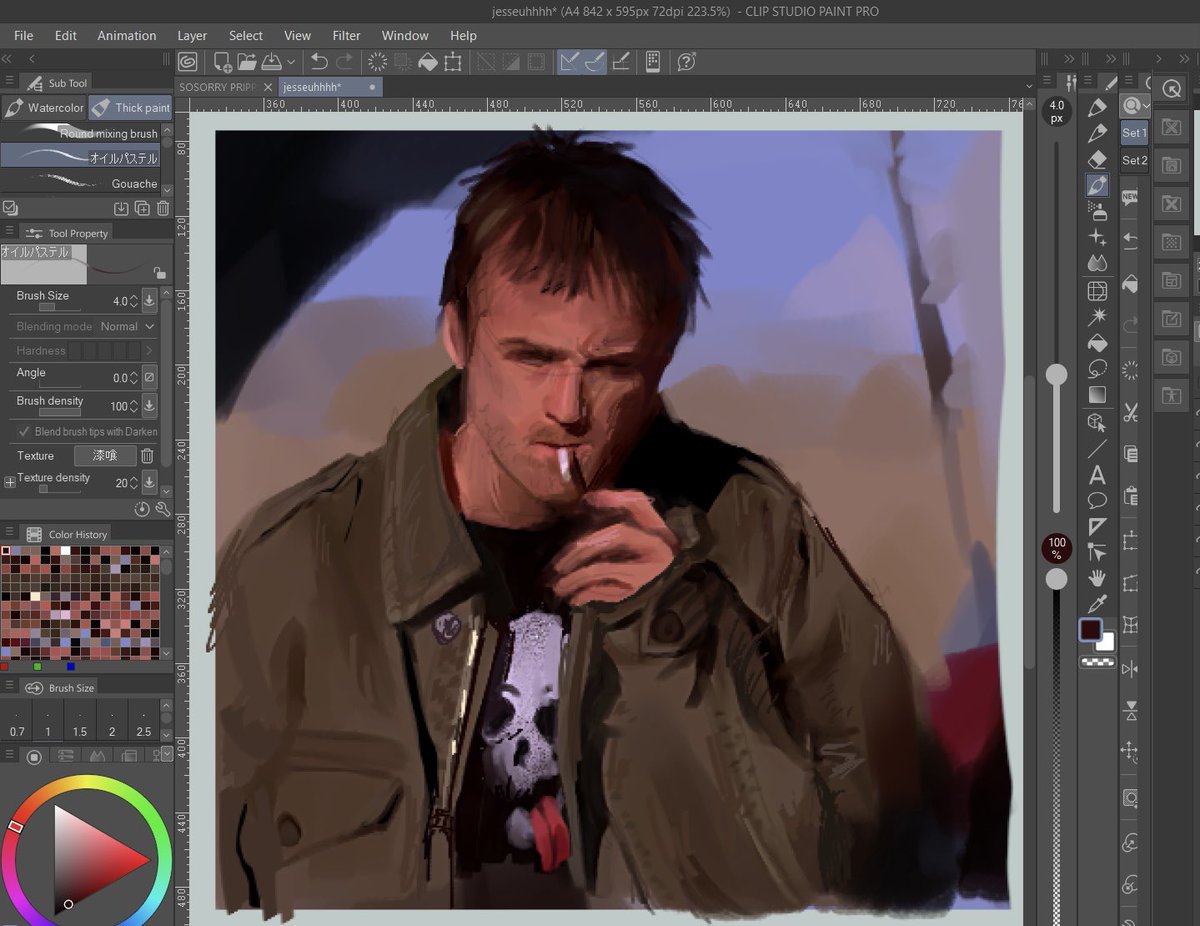The image size is (1200, 926).
Task: Open the smartphone connect icon
Action: click(x=652, y=62)
